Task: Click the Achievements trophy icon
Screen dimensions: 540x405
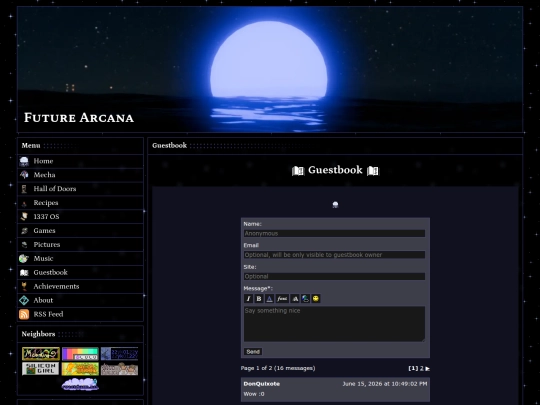Action: coord(24,286)
